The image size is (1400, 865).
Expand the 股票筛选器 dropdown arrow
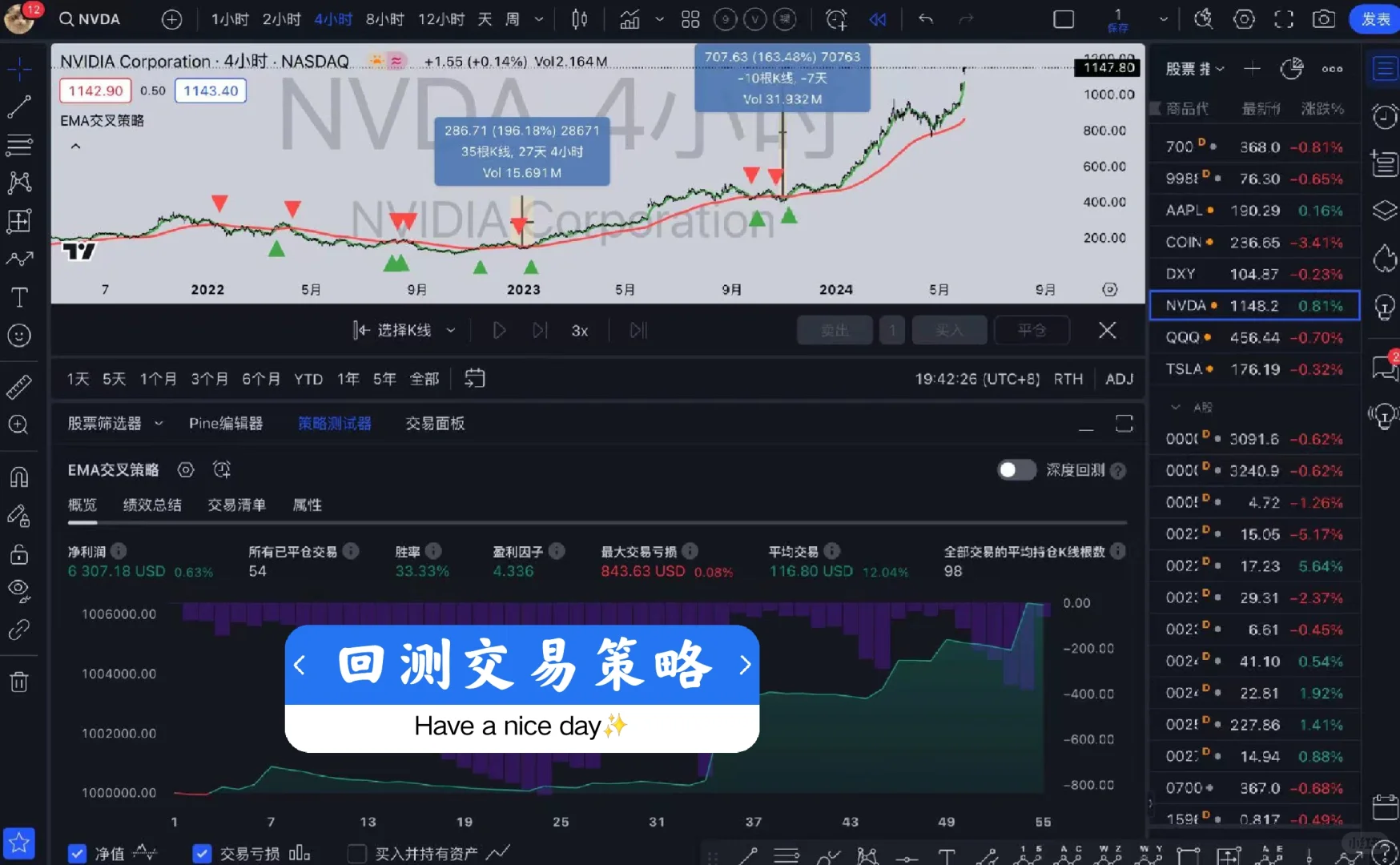click(159, 423)
